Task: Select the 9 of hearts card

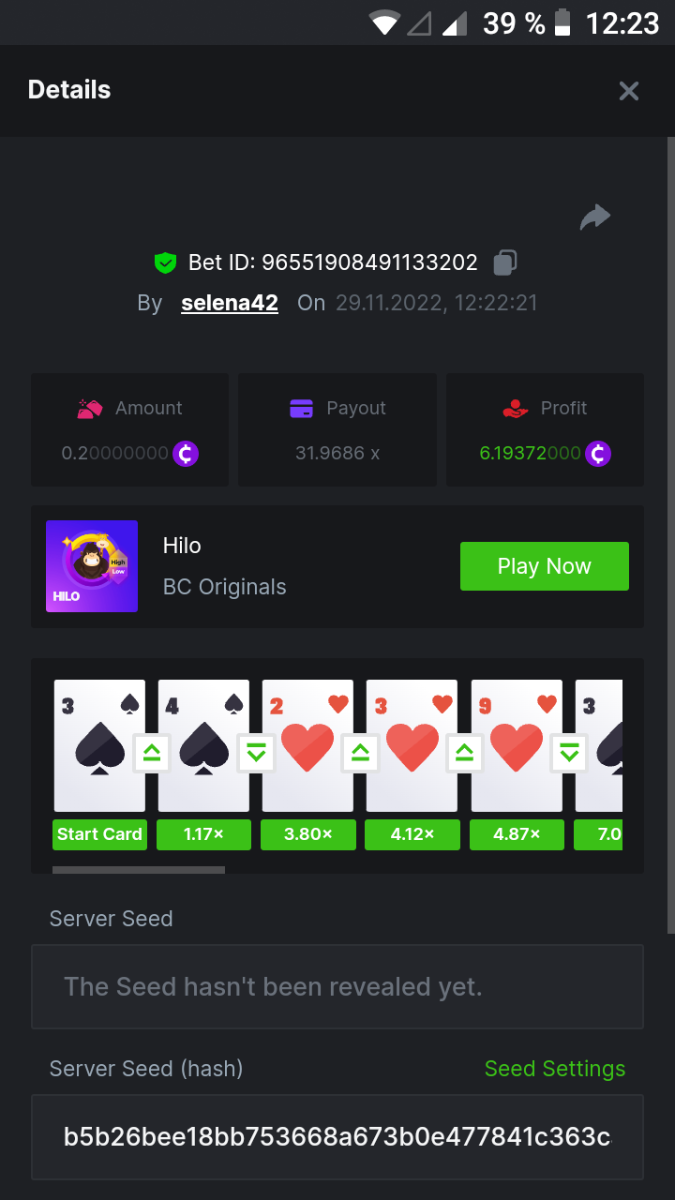Action: pos(516,745)
